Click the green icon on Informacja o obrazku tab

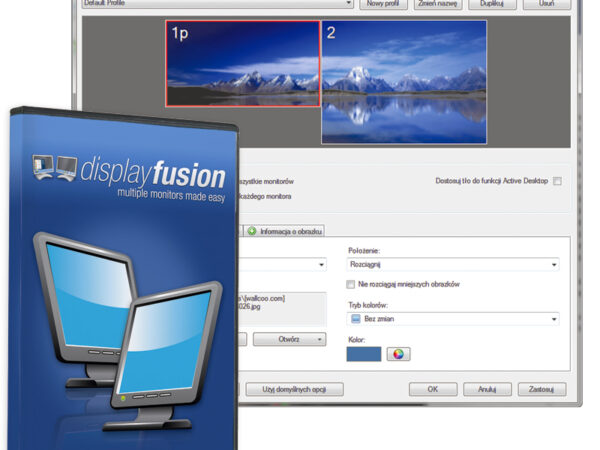tap(252, 231)
